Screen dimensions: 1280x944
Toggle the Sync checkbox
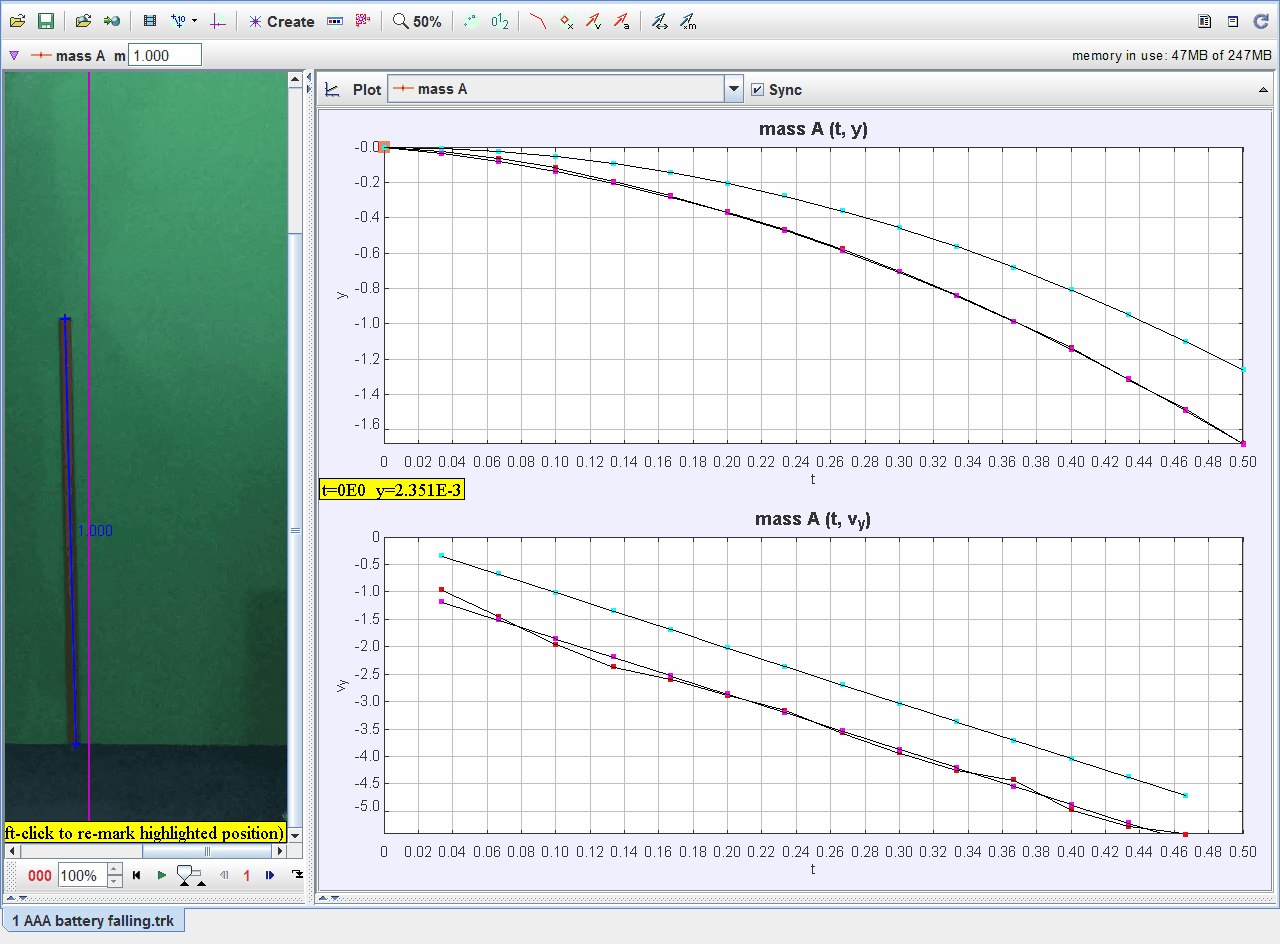(x=758, y=90)
